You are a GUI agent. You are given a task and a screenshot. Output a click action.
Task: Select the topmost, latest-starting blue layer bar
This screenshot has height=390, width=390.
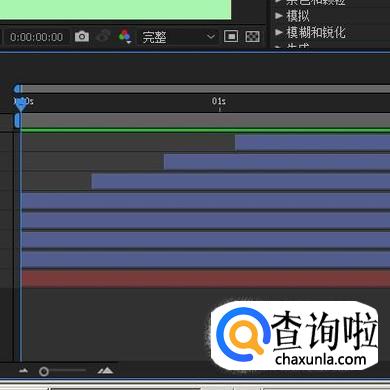click(x=312, y=143)
